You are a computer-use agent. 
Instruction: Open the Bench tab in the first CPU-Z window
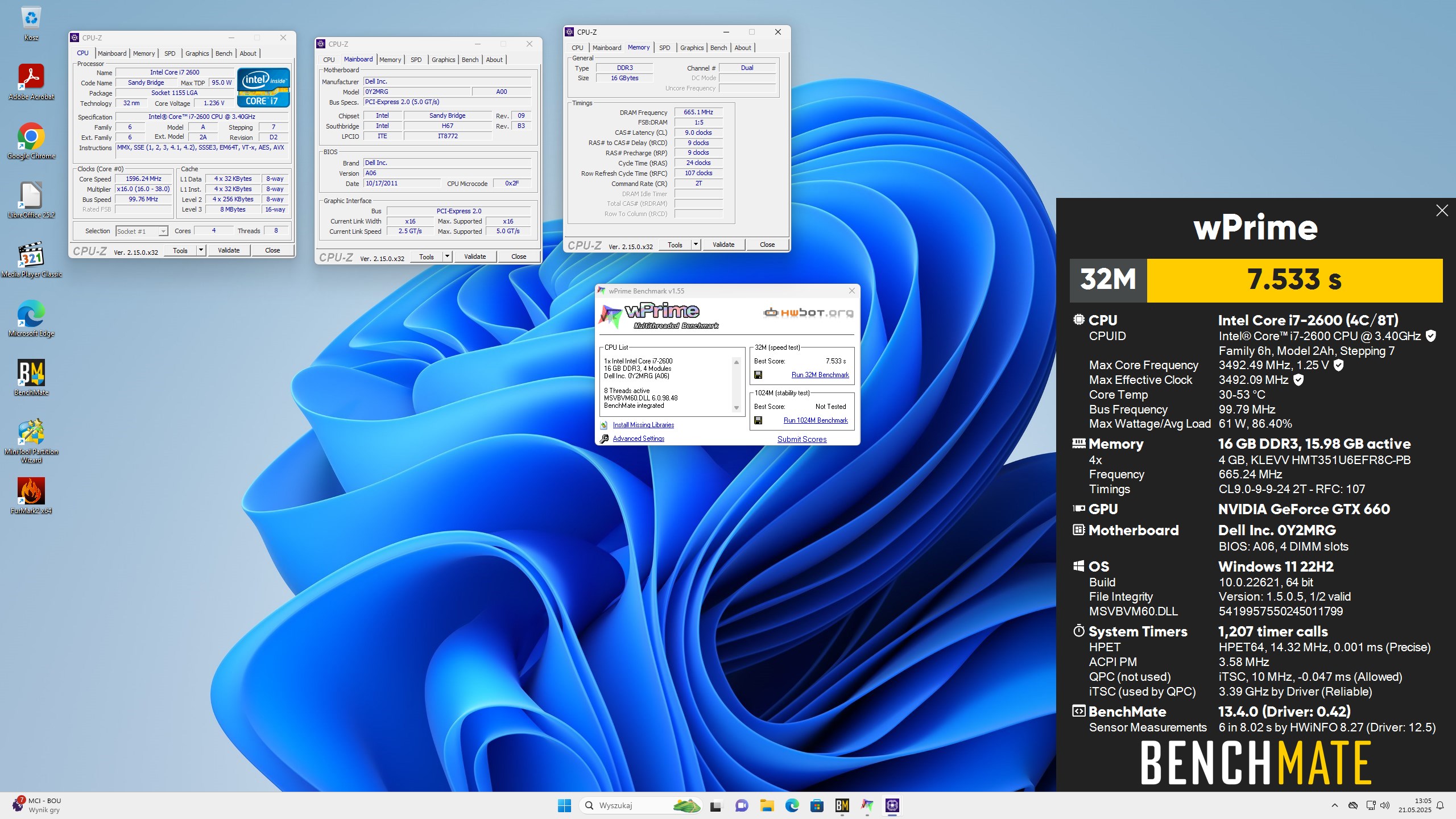224,53
